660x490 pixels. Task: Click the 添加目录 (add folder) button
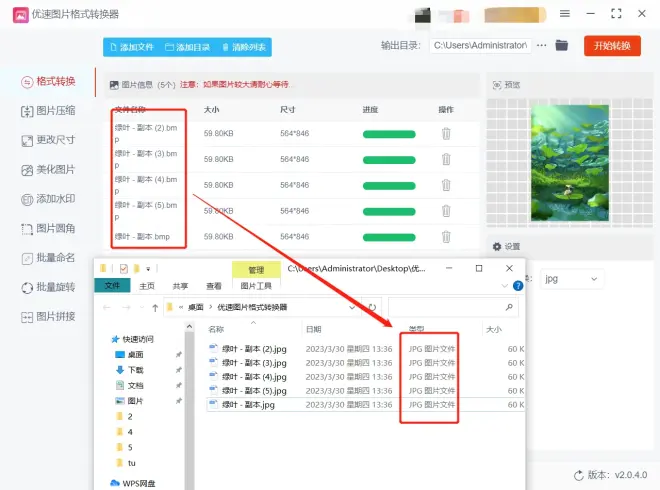click(187, 47)
